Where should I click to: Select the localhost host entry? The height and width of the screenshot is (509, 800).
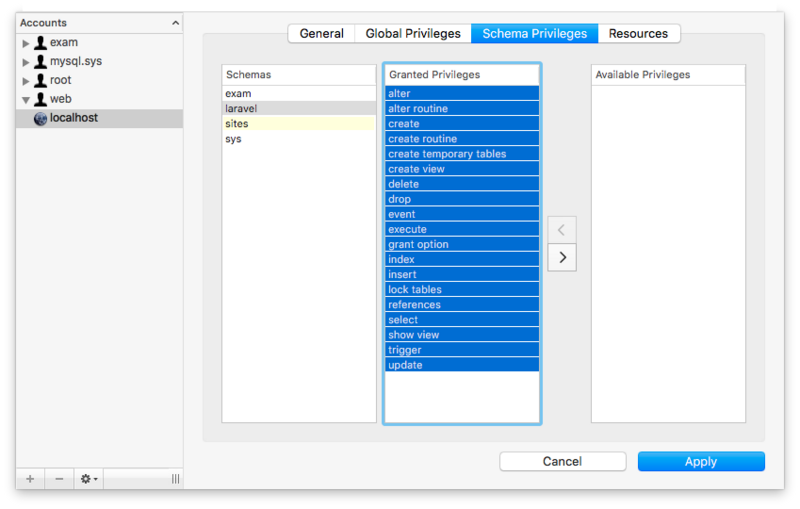pos(99,118)
